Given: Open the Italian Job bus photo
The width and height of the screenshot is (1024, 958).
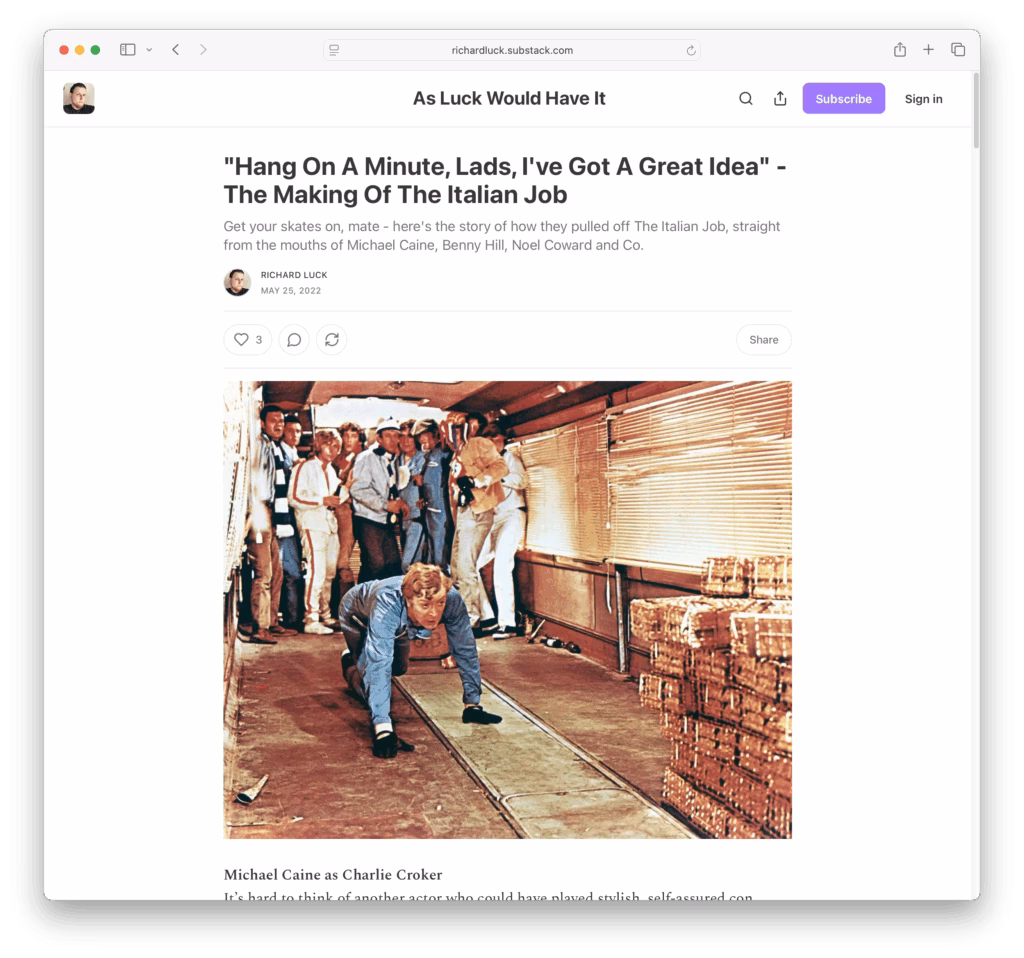Looking at the screenshot, I should pos(507,610).
